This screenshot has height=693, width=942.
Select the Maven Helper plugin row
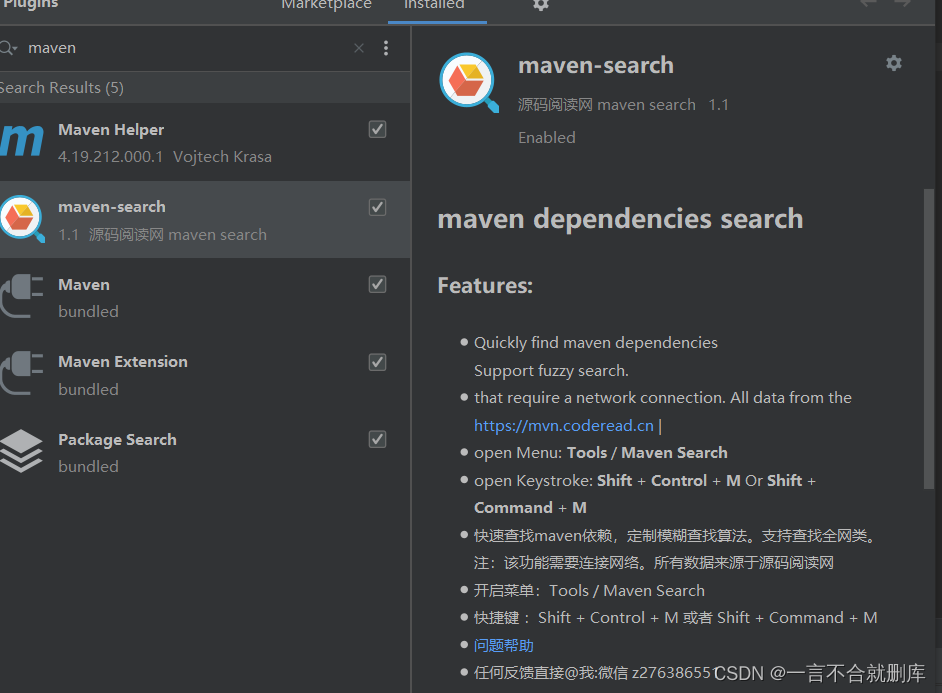click(x=205, y=142)
